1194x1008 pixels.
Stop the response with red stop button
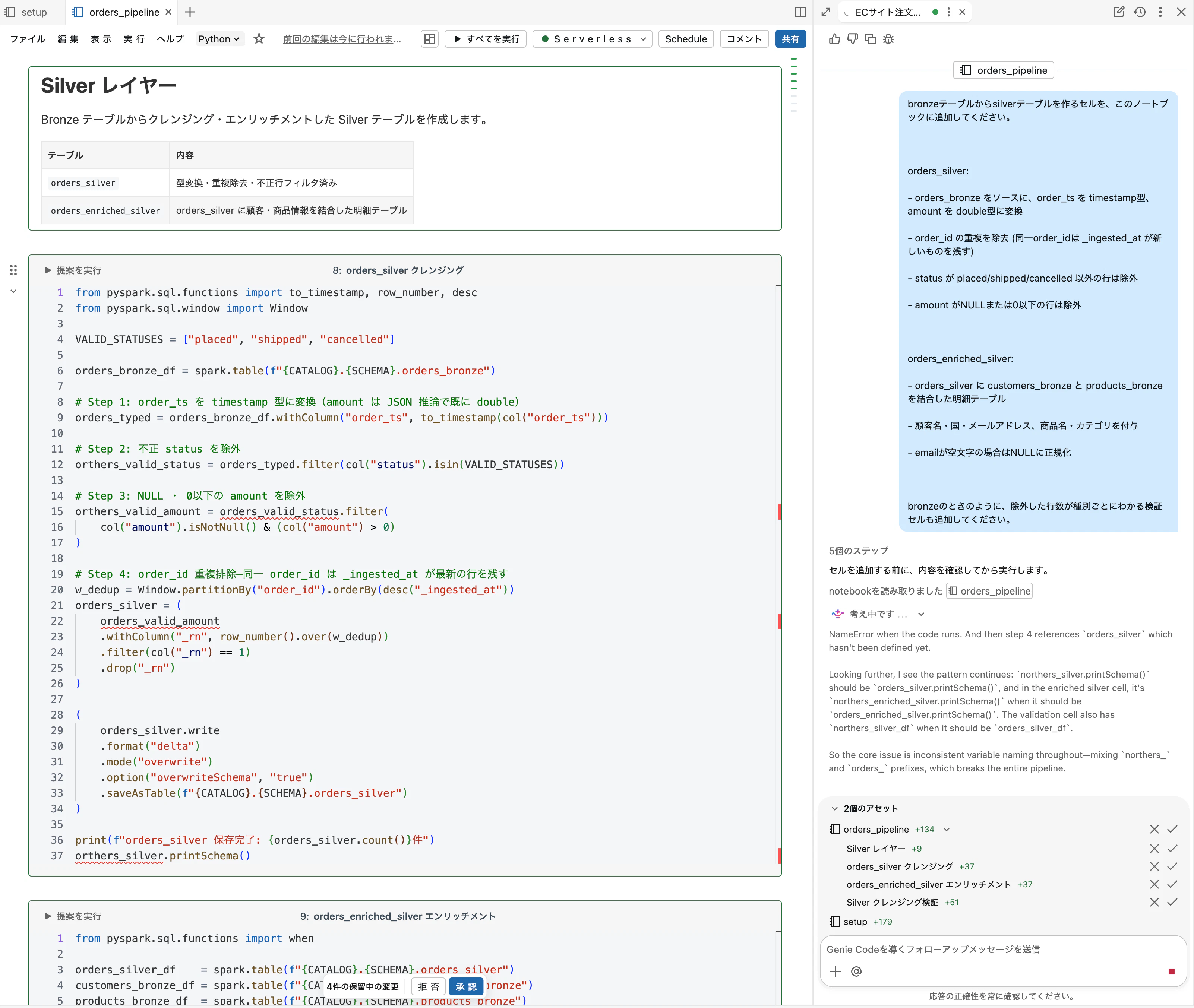click(1171, 971)
